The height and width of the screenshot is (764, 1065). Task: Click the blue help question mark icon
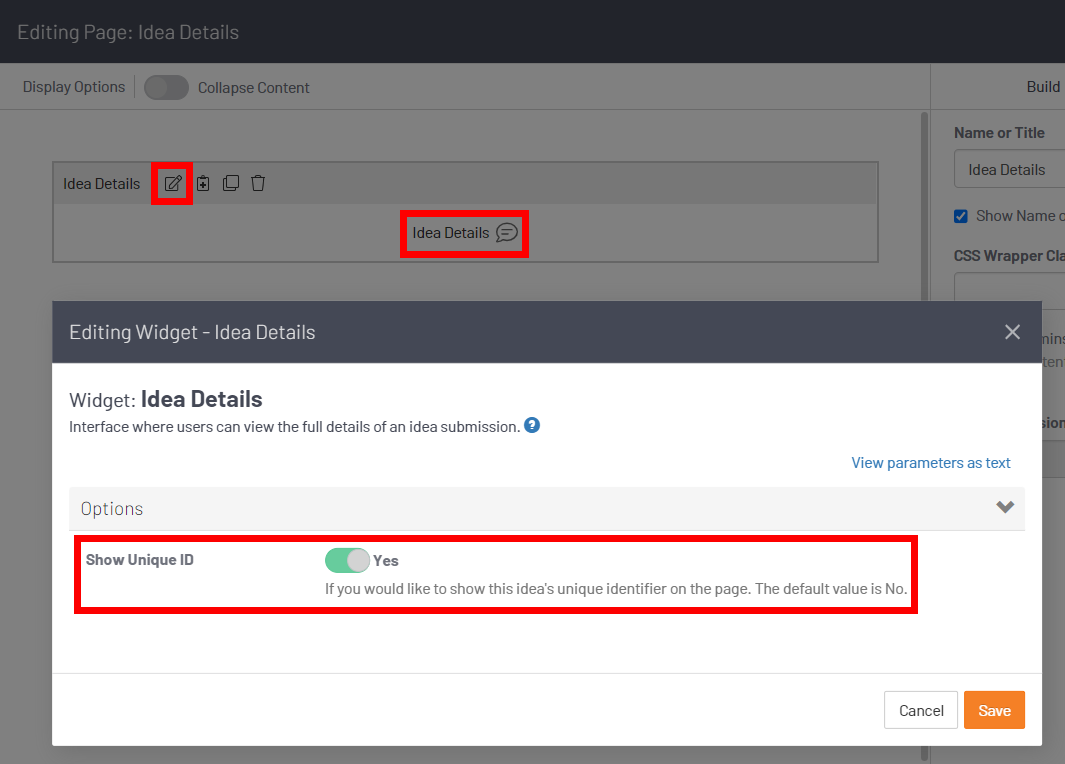pos(532,426)
